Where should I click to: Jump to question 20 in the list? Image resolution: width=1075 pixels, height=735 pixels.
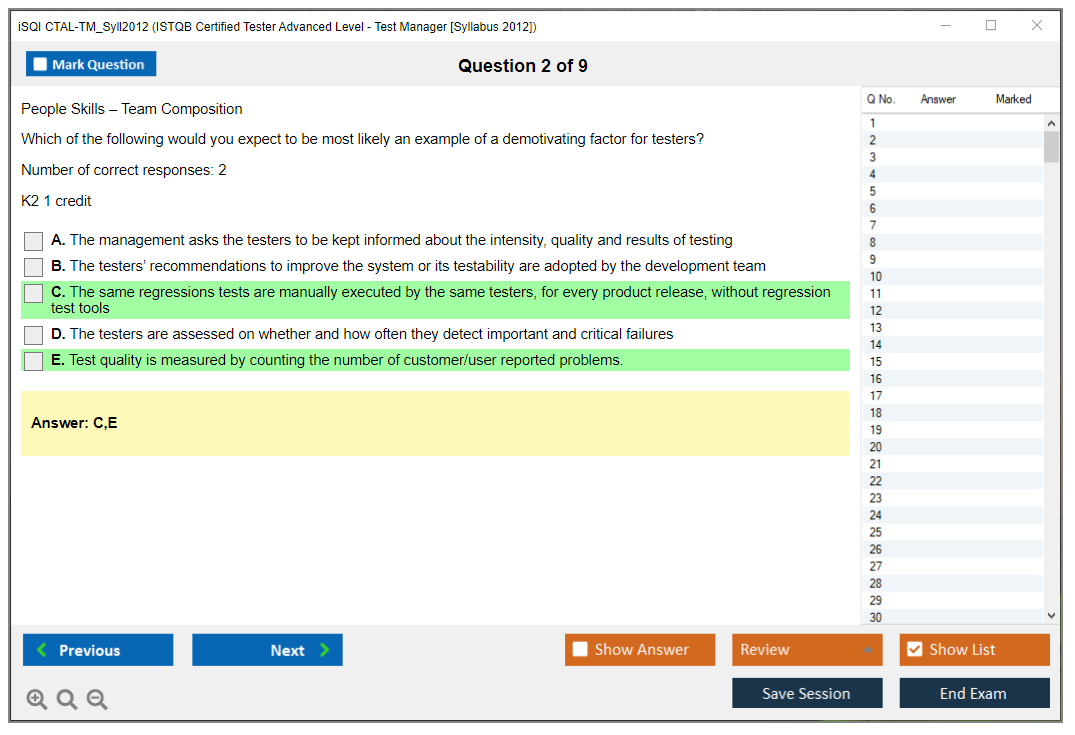[x=876, y=447]
